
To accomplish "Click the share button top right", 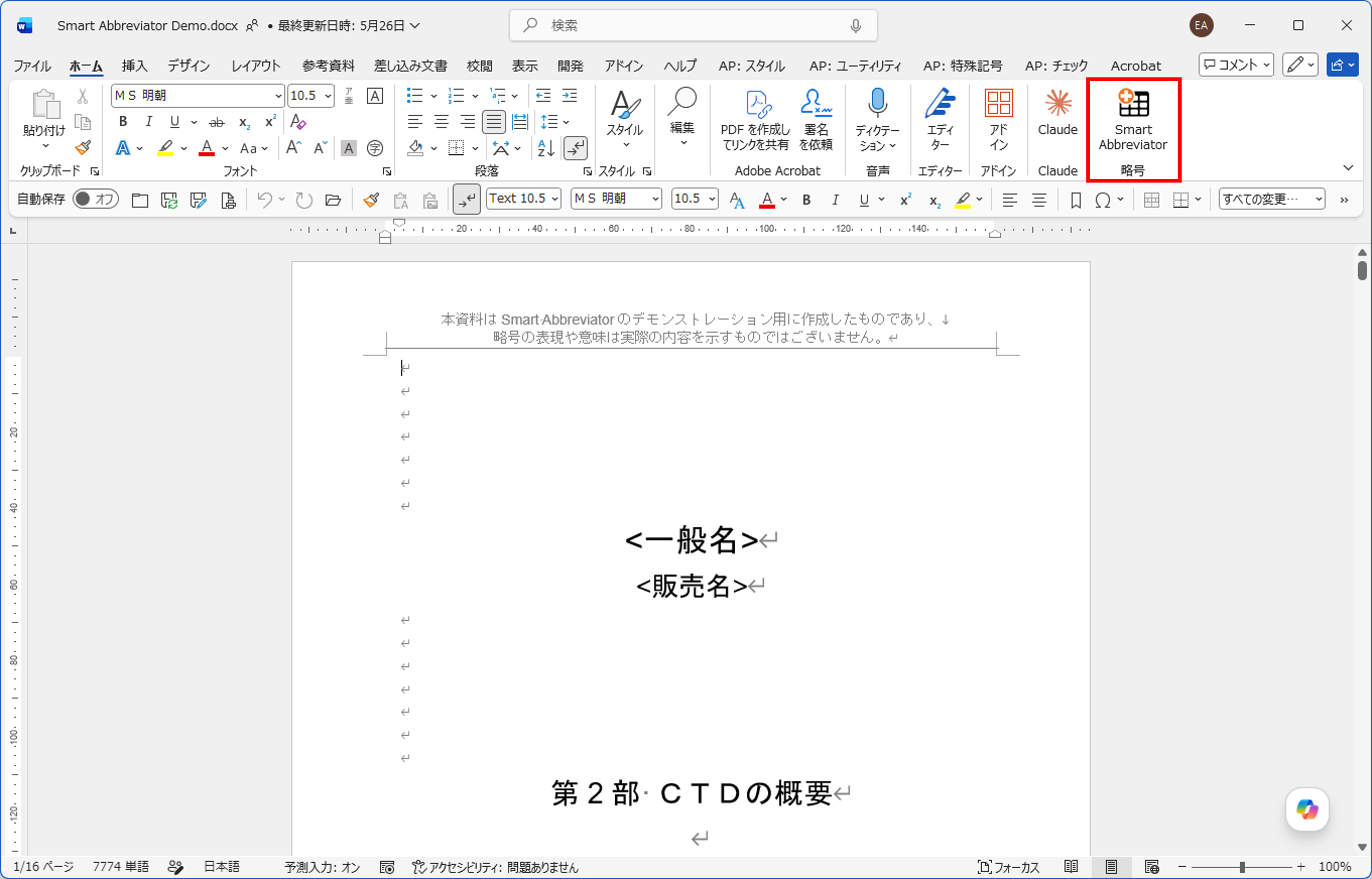I will click(1342, 65).
